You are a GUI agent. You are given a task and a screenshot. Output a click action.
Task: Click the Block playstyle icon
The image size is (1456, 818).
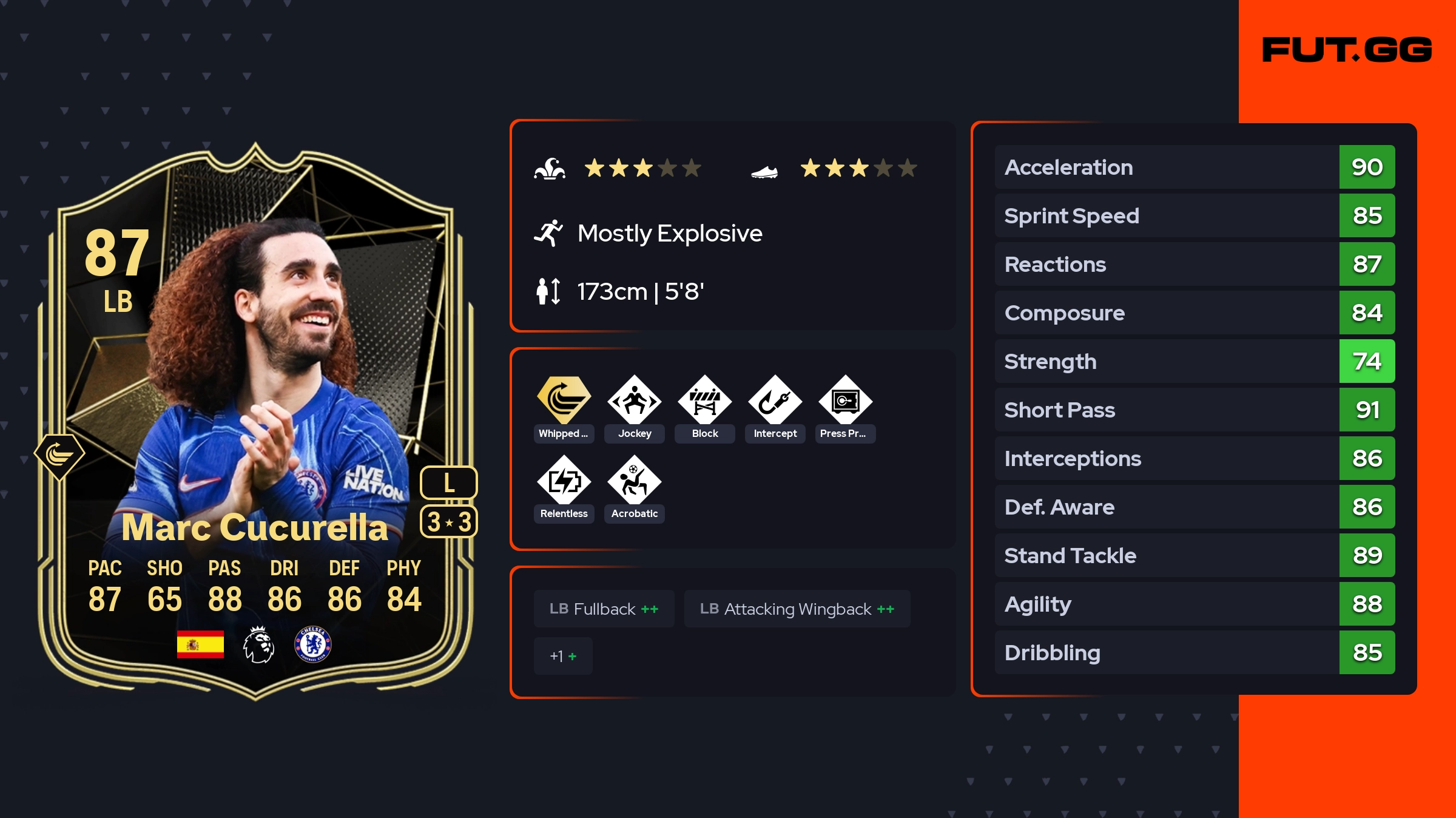704,400
